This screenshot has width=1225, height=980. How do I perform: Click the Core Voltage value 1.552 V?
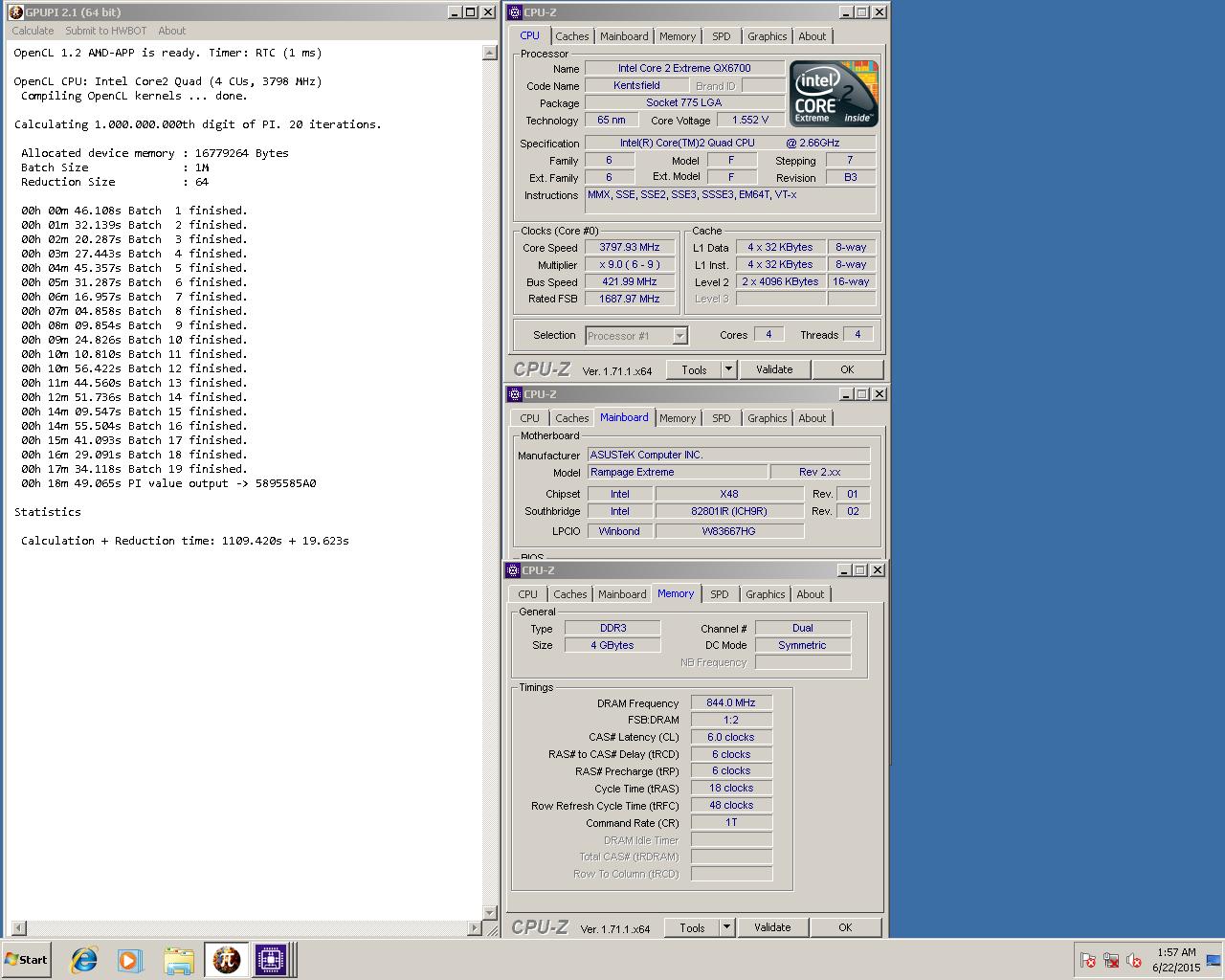[750, 121]
